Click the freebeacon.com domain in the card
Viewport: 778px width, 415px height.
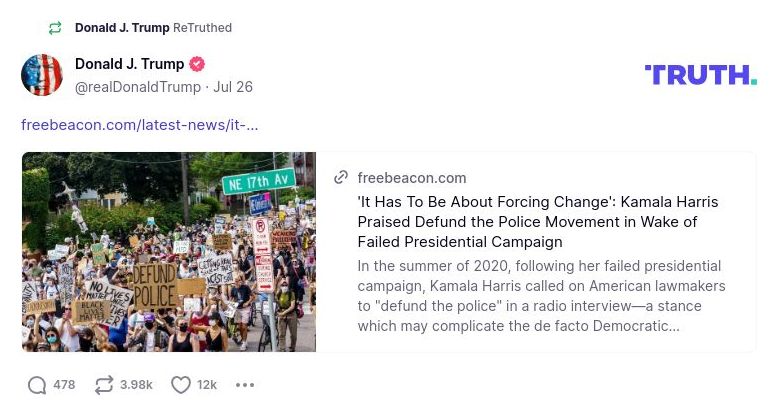coord(412,178)
